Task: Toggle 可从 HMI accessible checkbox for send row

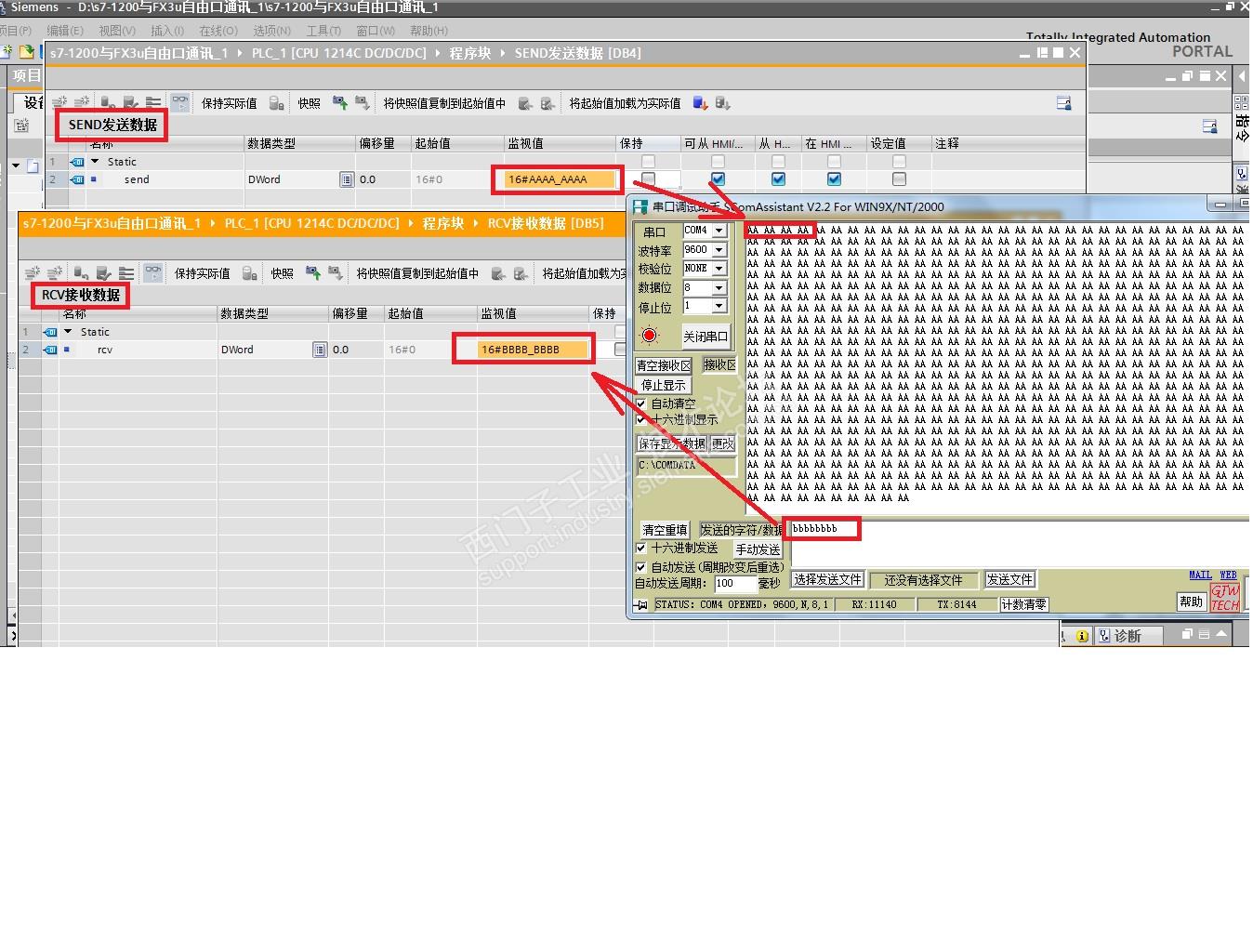Action: (x=718, y=178)
